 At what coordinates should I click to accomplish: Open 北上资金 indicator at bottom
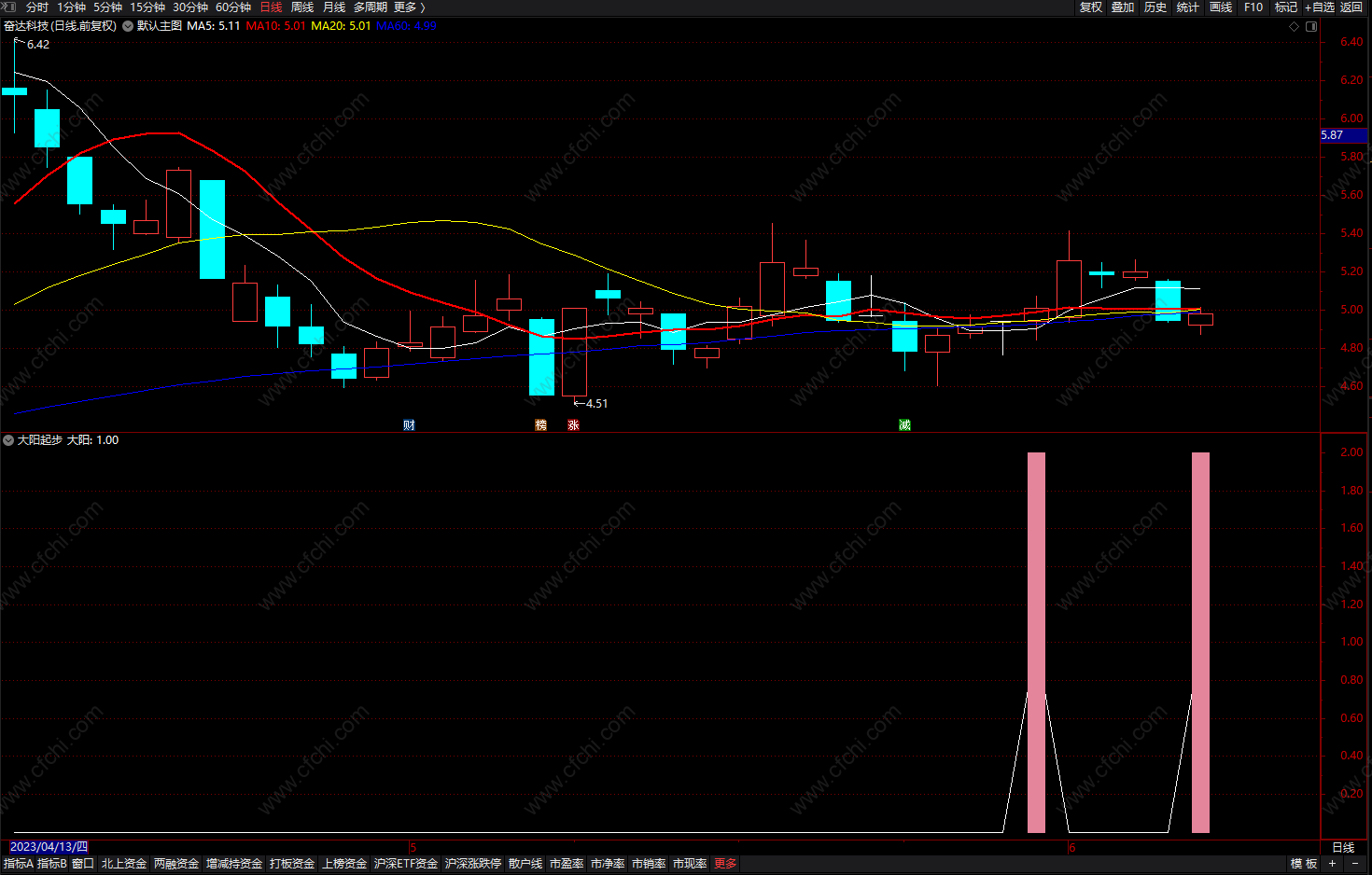[x=124, y=864]
